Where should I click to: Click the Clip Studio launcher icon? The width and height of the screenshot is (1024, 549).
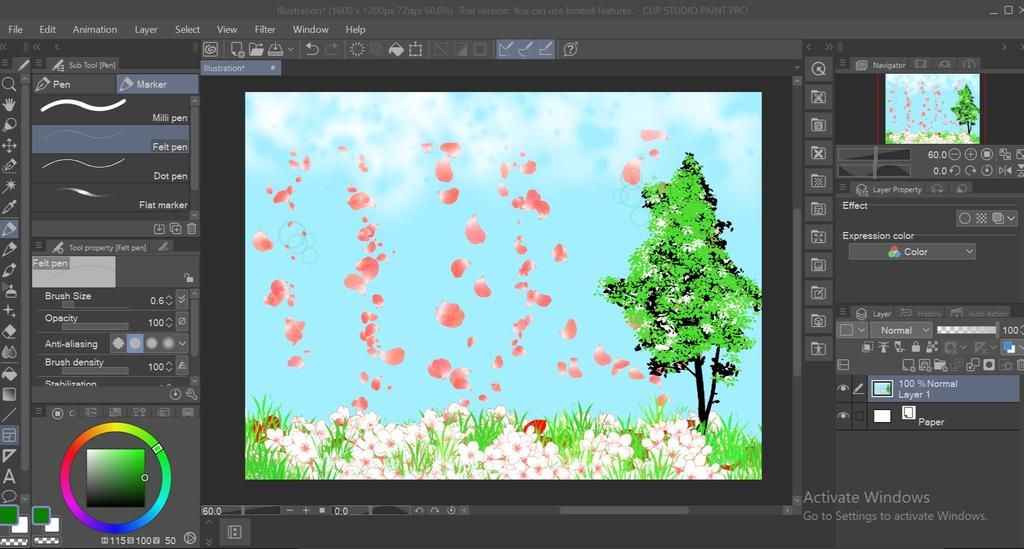tap(210, 49)
